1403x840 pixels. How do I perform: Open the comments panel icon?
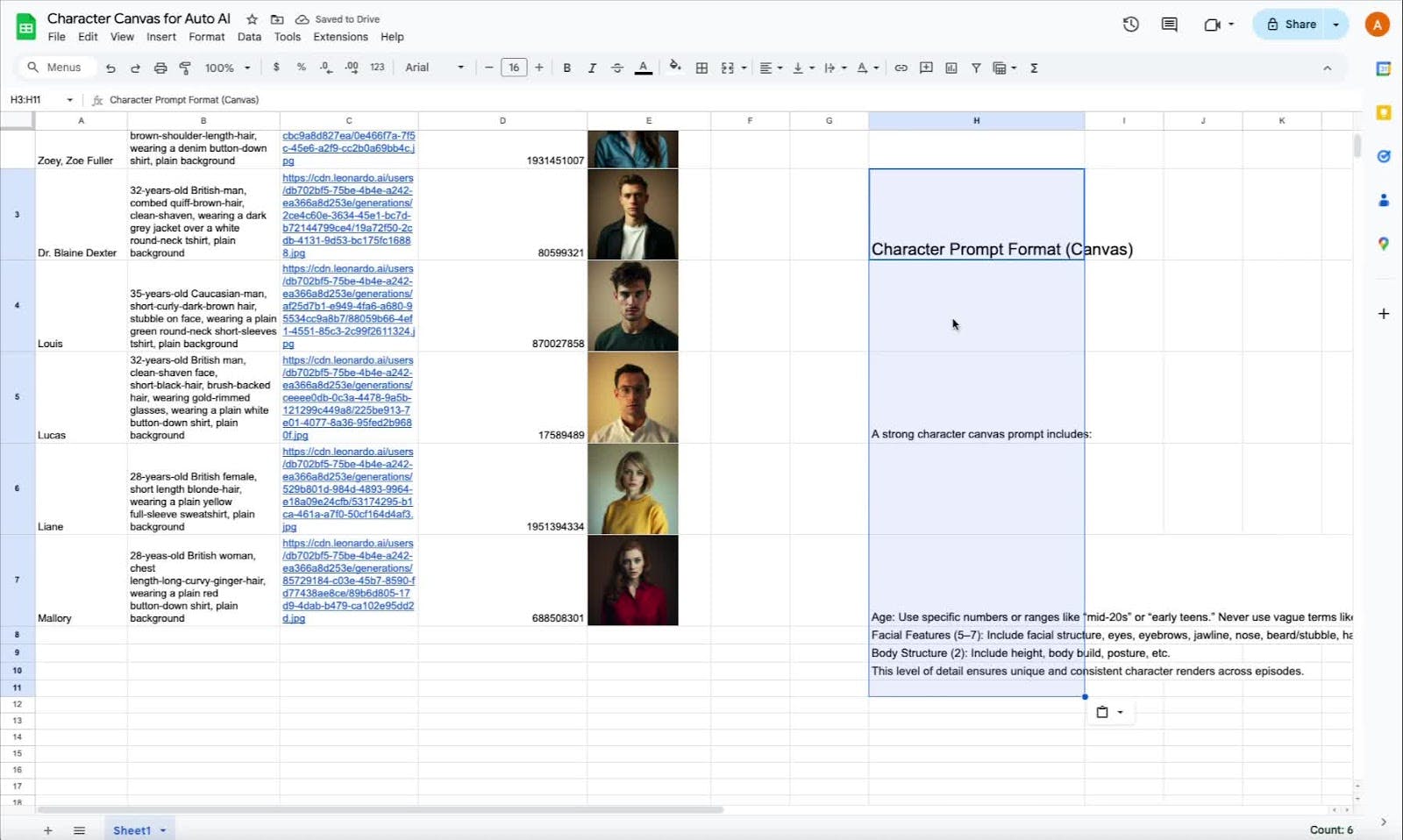tap(1169, 25)
